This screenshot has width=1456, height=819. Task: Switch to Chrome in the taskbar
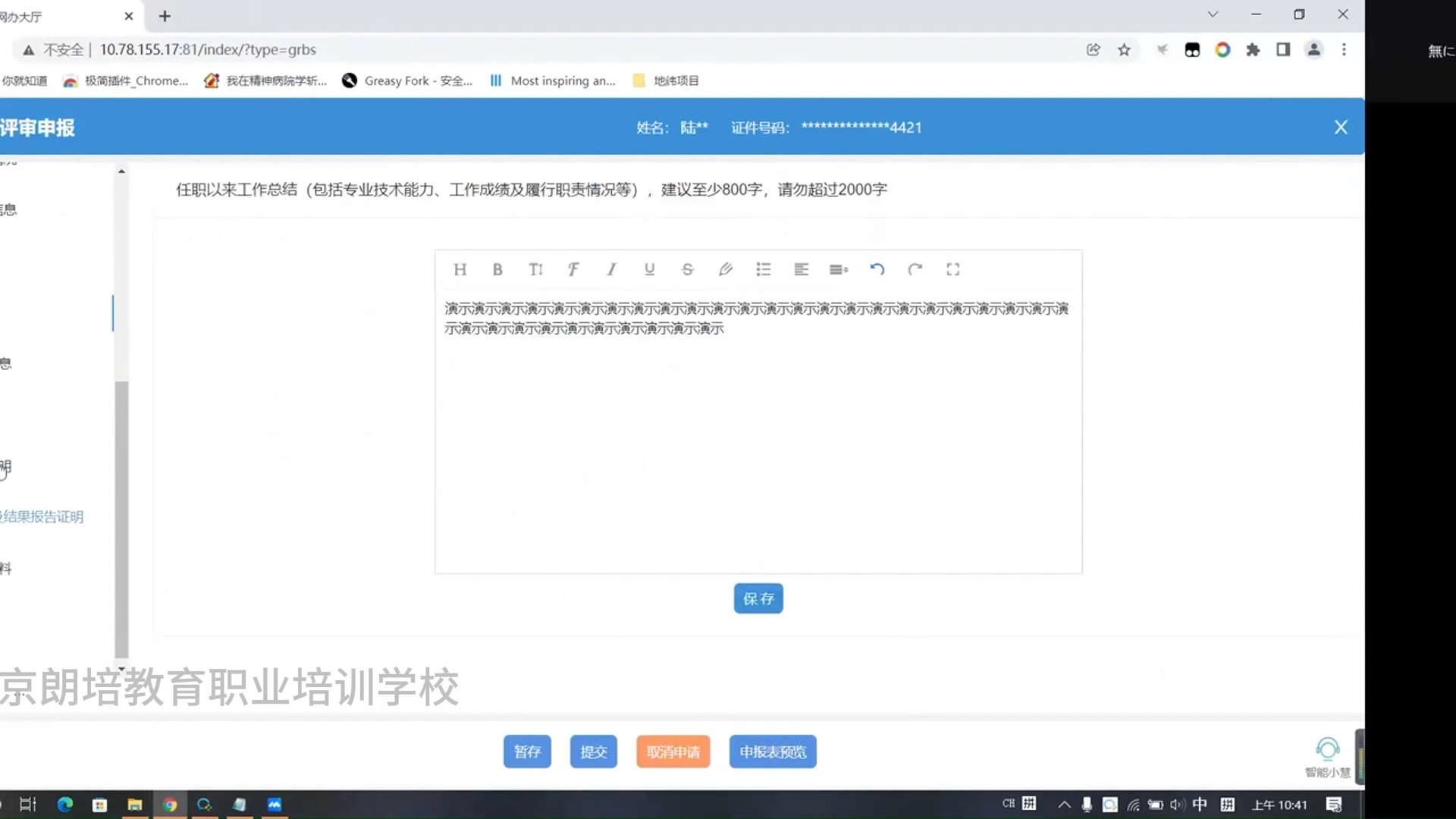point(170,805)
